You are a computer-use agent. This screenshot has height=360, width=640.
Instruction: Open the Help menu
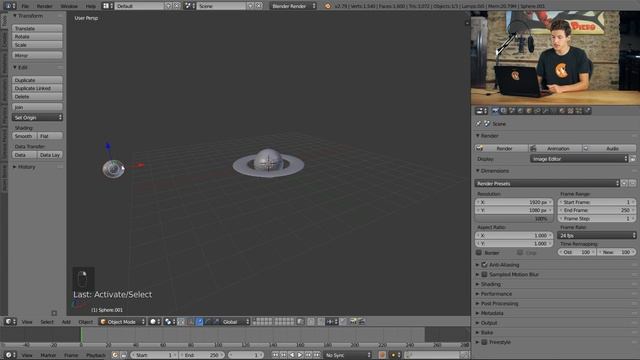91,6
